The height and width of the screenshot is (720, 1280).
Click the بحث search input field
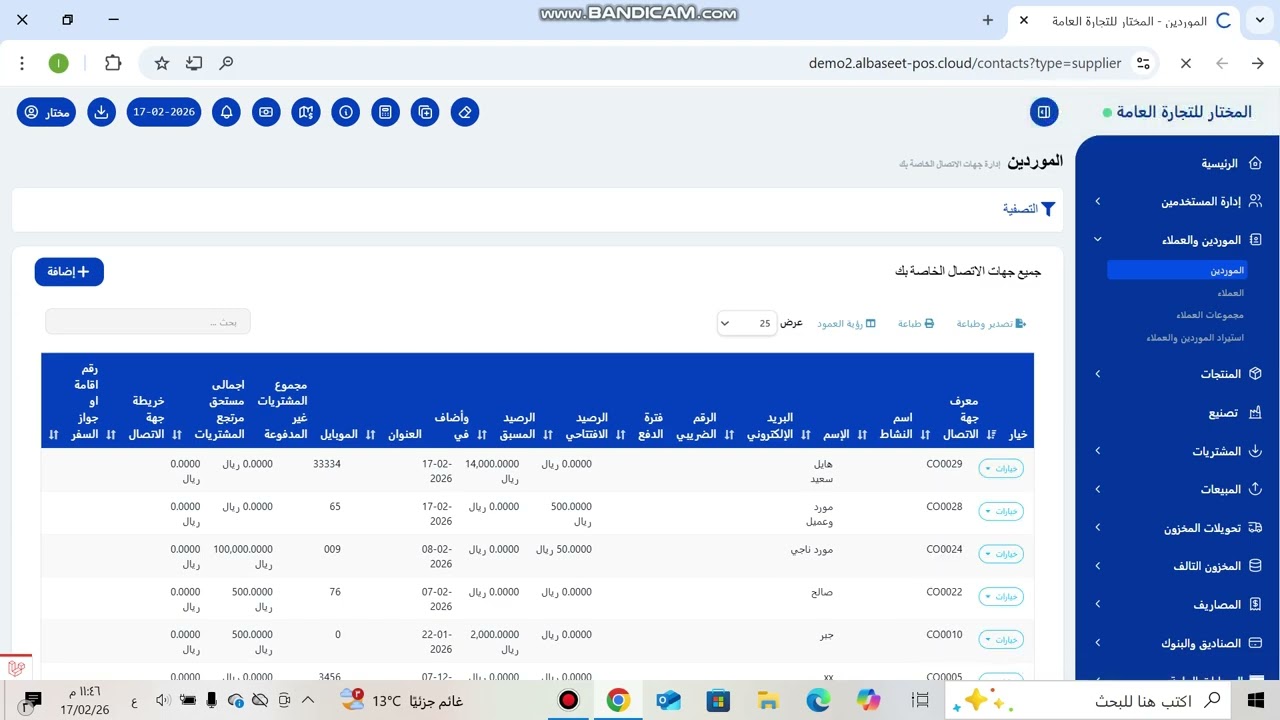coord(148,322)
